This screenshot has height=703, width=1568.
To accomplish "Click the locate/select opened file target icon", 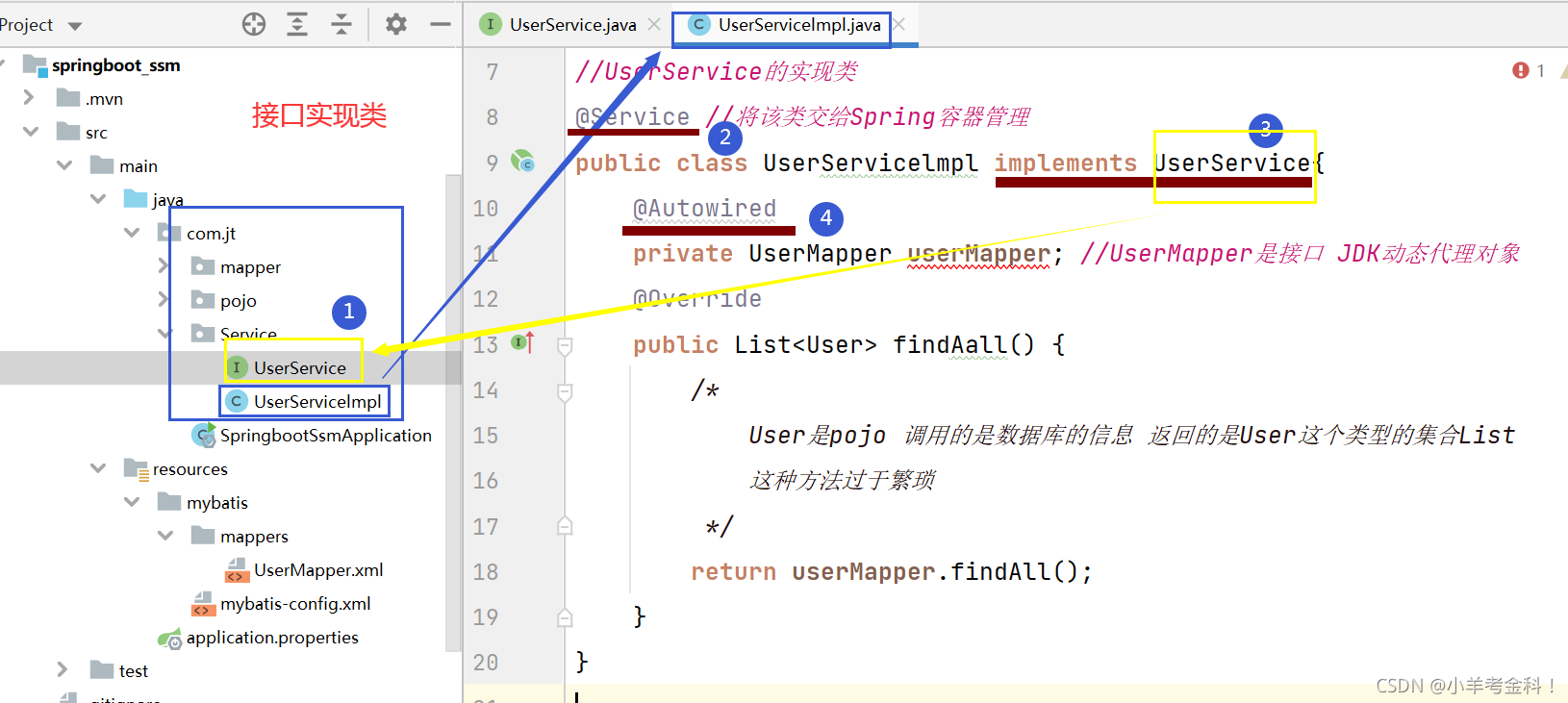I will pyautogui.click(x=254, y=25).
